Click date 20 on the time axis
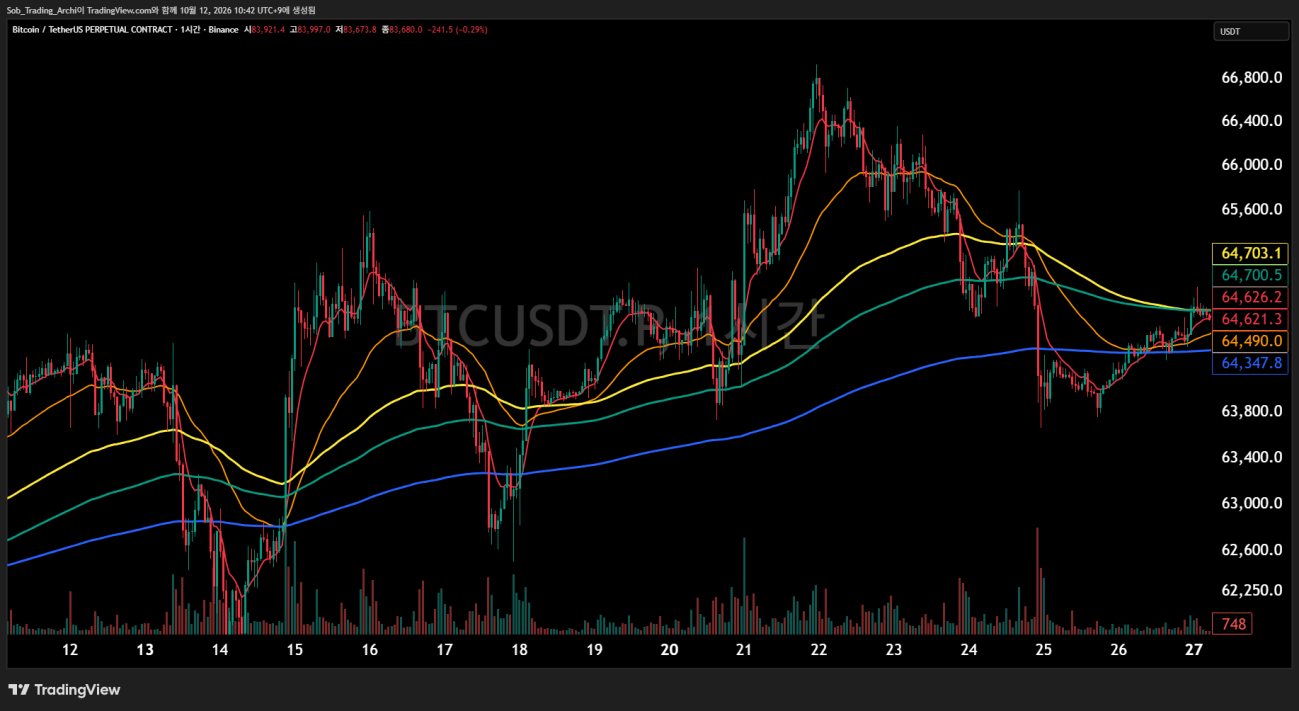This screenshot has height=711, width=1299. point(669,650)
